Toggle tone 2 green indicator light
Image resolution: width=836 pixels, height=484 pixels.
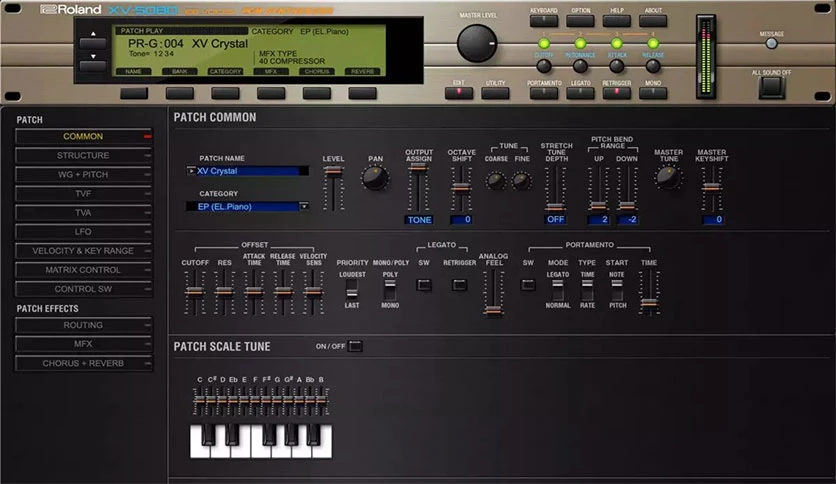(580, 44)
